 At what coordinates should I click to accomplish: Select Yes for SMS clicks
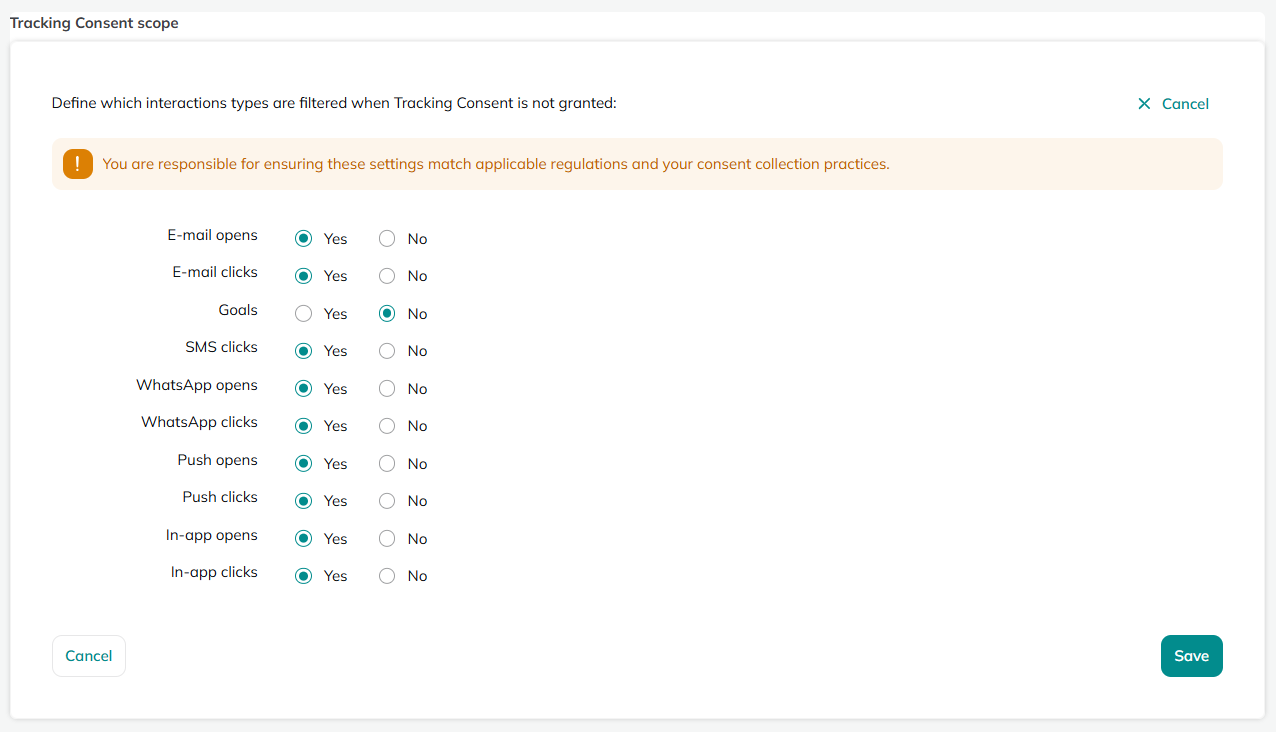point(304,351)
